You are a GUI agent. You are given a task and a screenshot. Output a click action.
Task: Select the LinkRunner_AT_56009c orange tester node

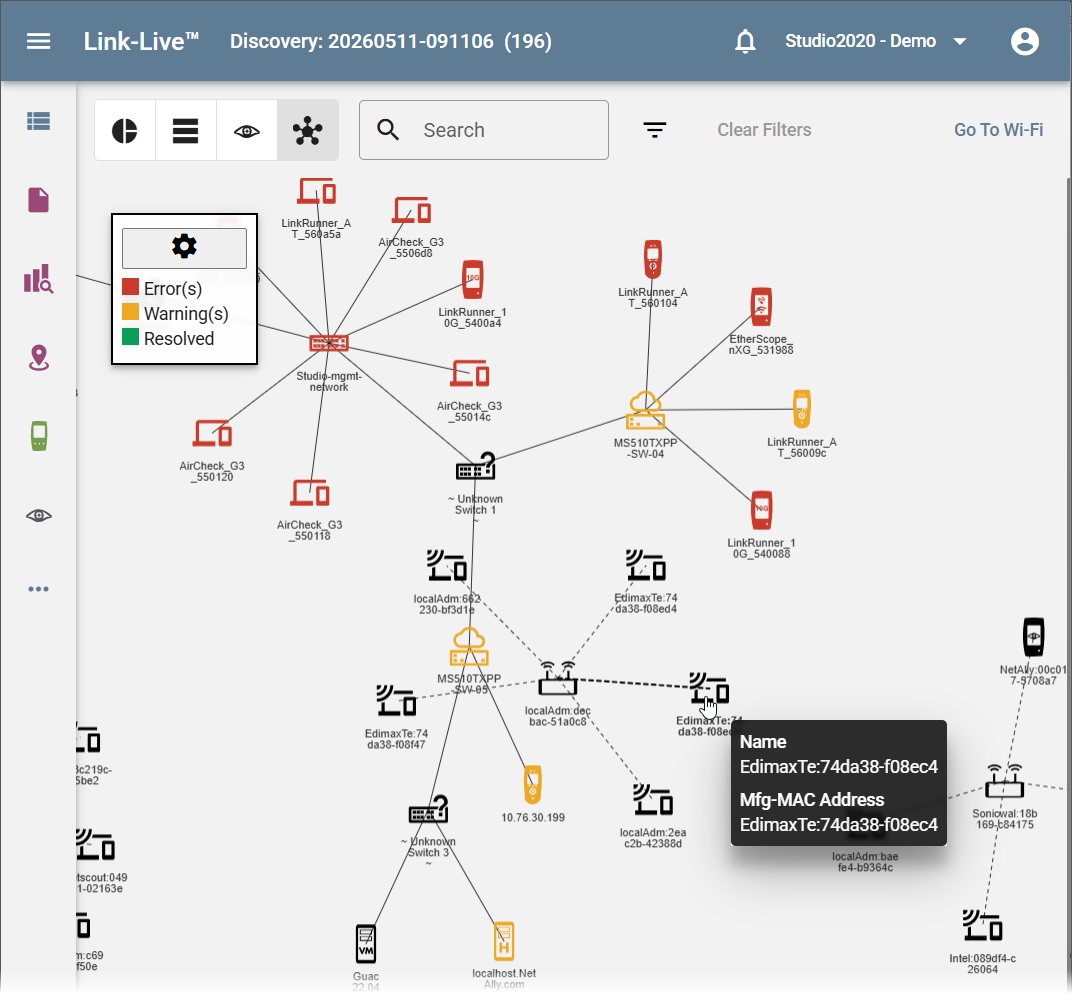(802, 409)
